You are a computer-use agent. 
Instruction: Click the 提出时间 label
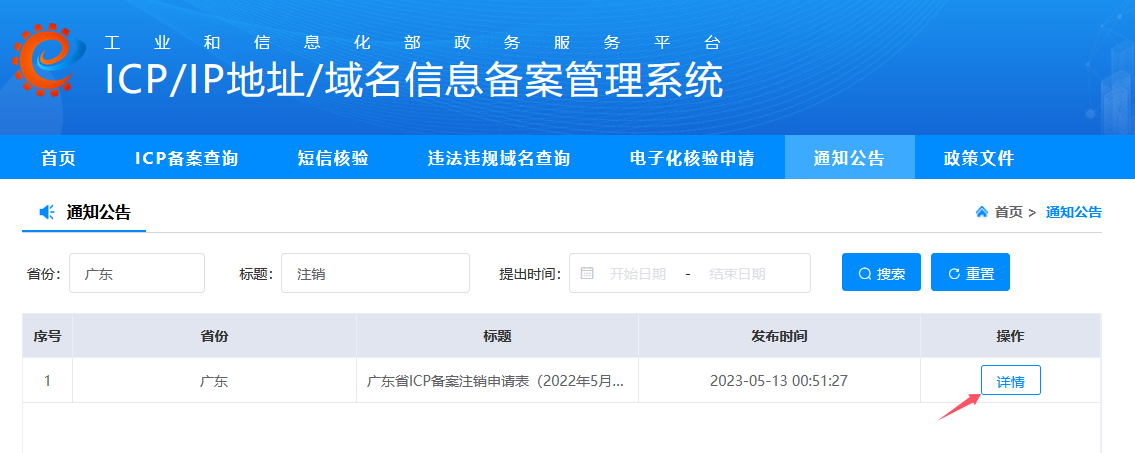point(531,274)
